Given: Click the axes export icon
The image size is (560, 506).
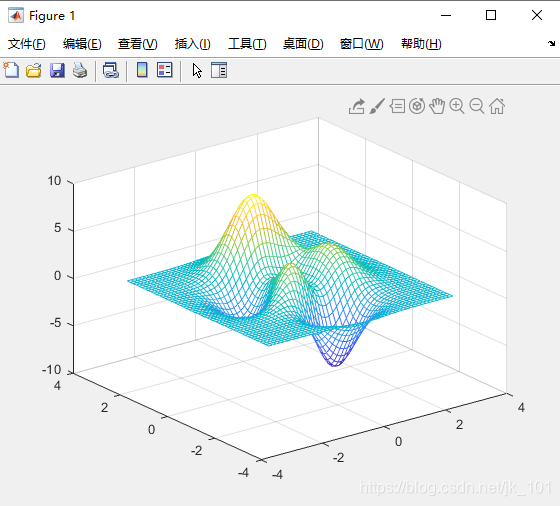Looking at the screenshot, I should click(357, 106).
